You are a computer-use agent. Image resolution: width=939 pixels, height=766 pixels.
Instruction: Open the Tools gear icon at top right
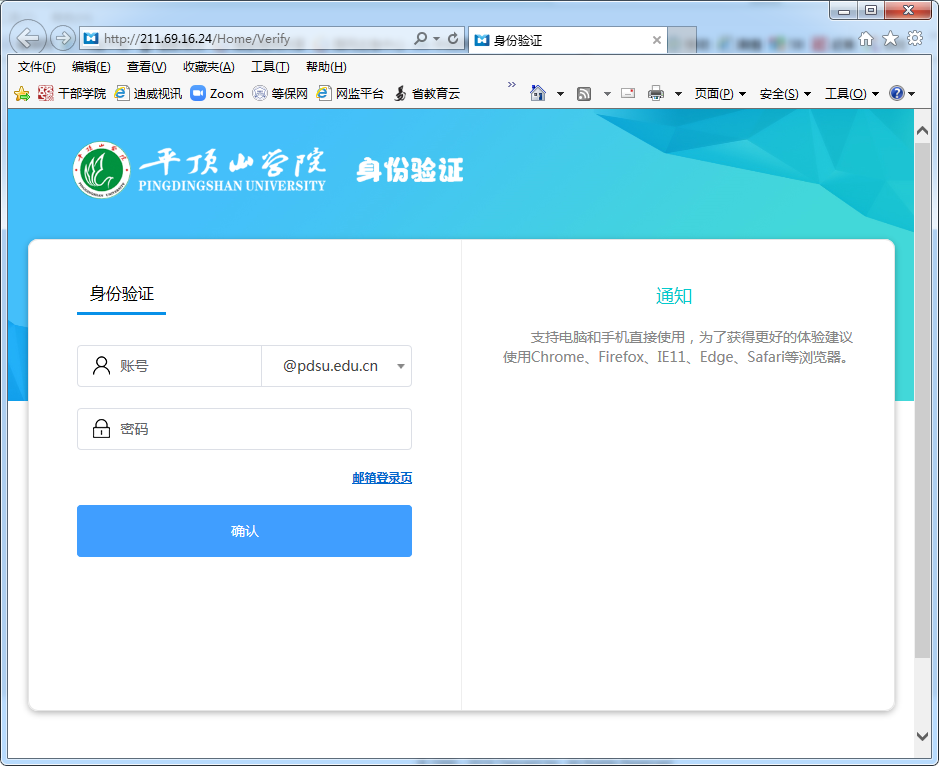click(x=915, y=39)
